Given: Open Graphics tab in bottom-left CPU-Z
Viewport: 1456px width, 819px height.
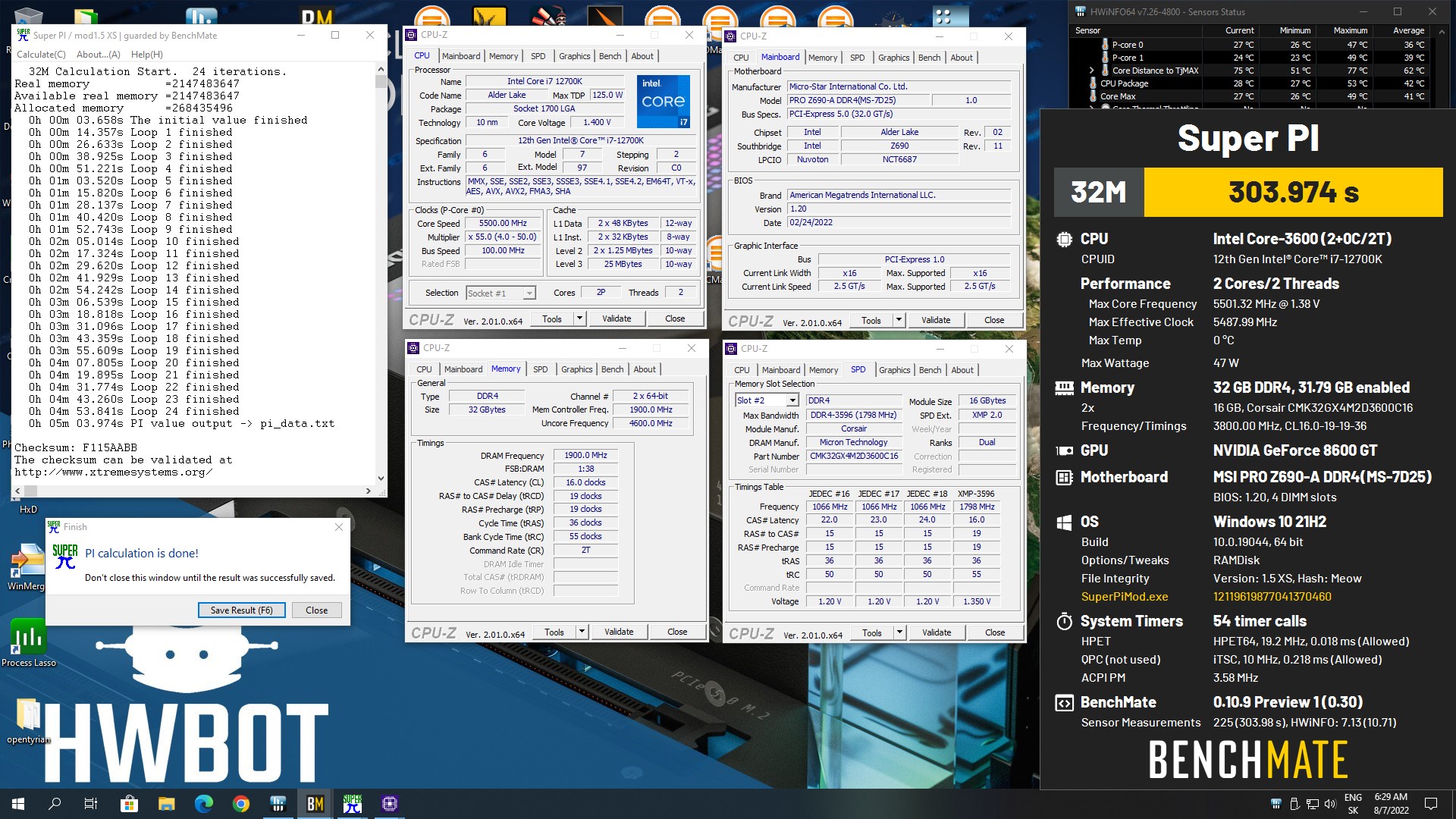Looking at the screenshot, I should (x=577, y=369).
